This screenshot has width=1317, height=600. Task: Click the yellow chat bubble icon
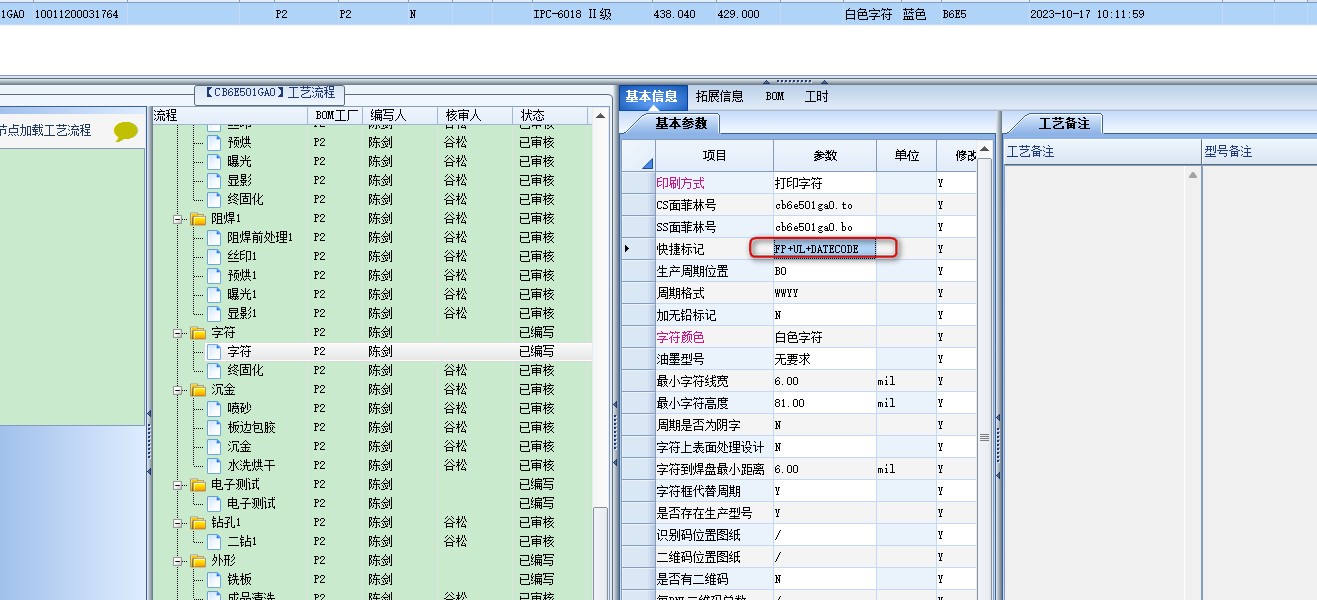pyautogui.click(x=126, y=131)
